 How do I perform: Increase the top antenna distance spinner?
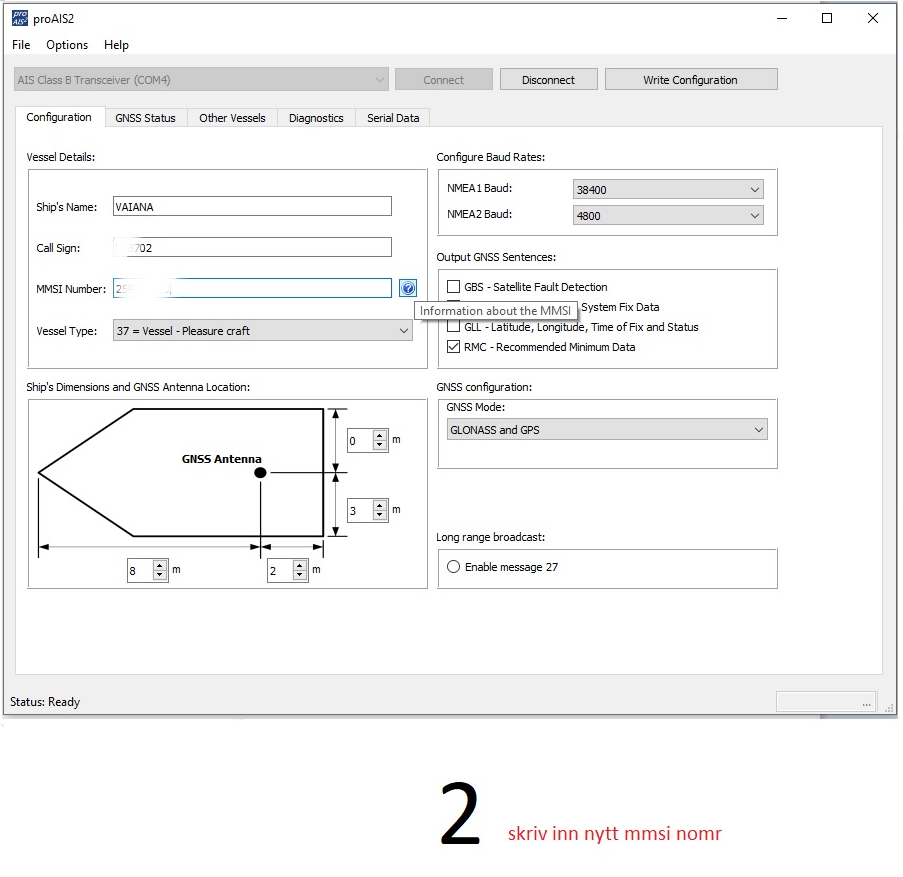pyautogui.click(x=380, y=435)
